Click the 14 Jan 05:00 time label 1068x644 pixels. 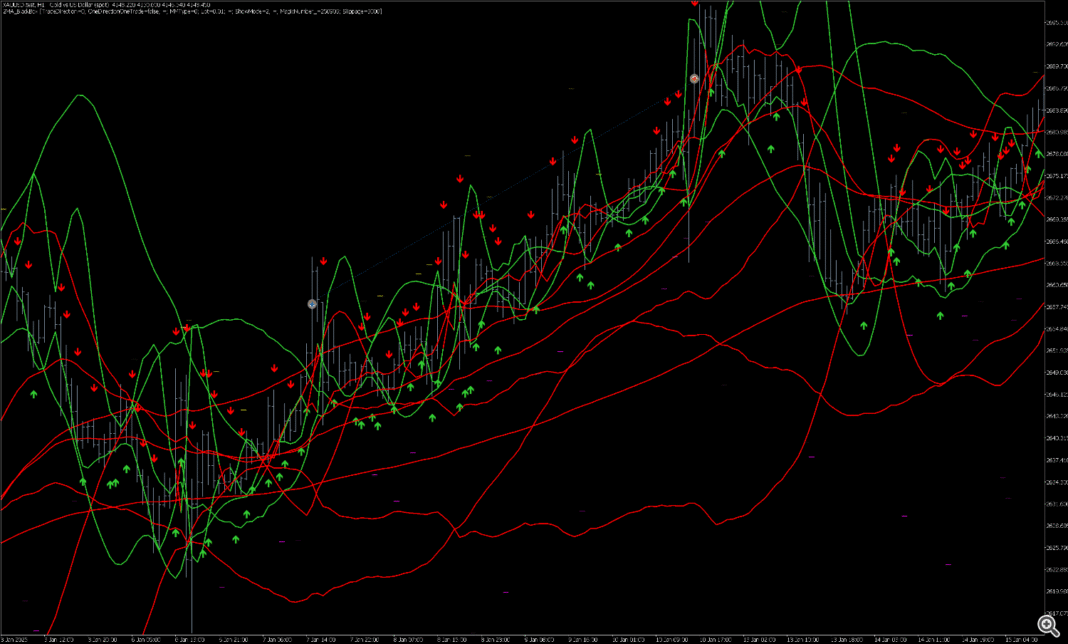[891, 637]
